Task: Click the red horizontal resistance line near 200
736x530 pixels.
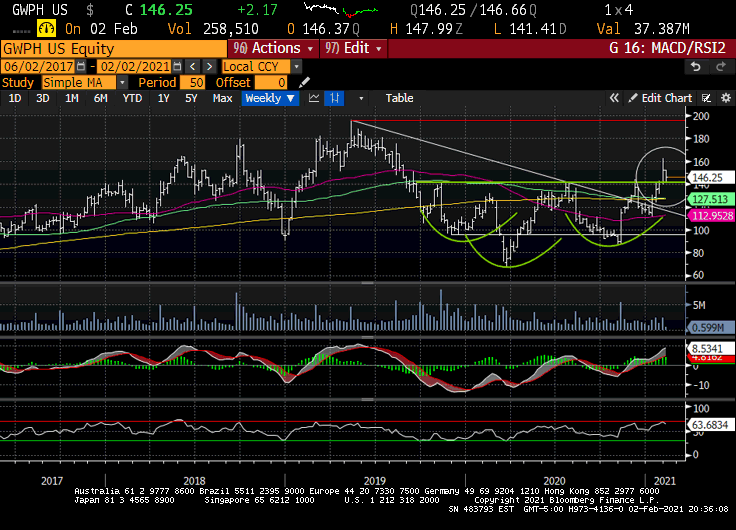Action: pos(519,121)
